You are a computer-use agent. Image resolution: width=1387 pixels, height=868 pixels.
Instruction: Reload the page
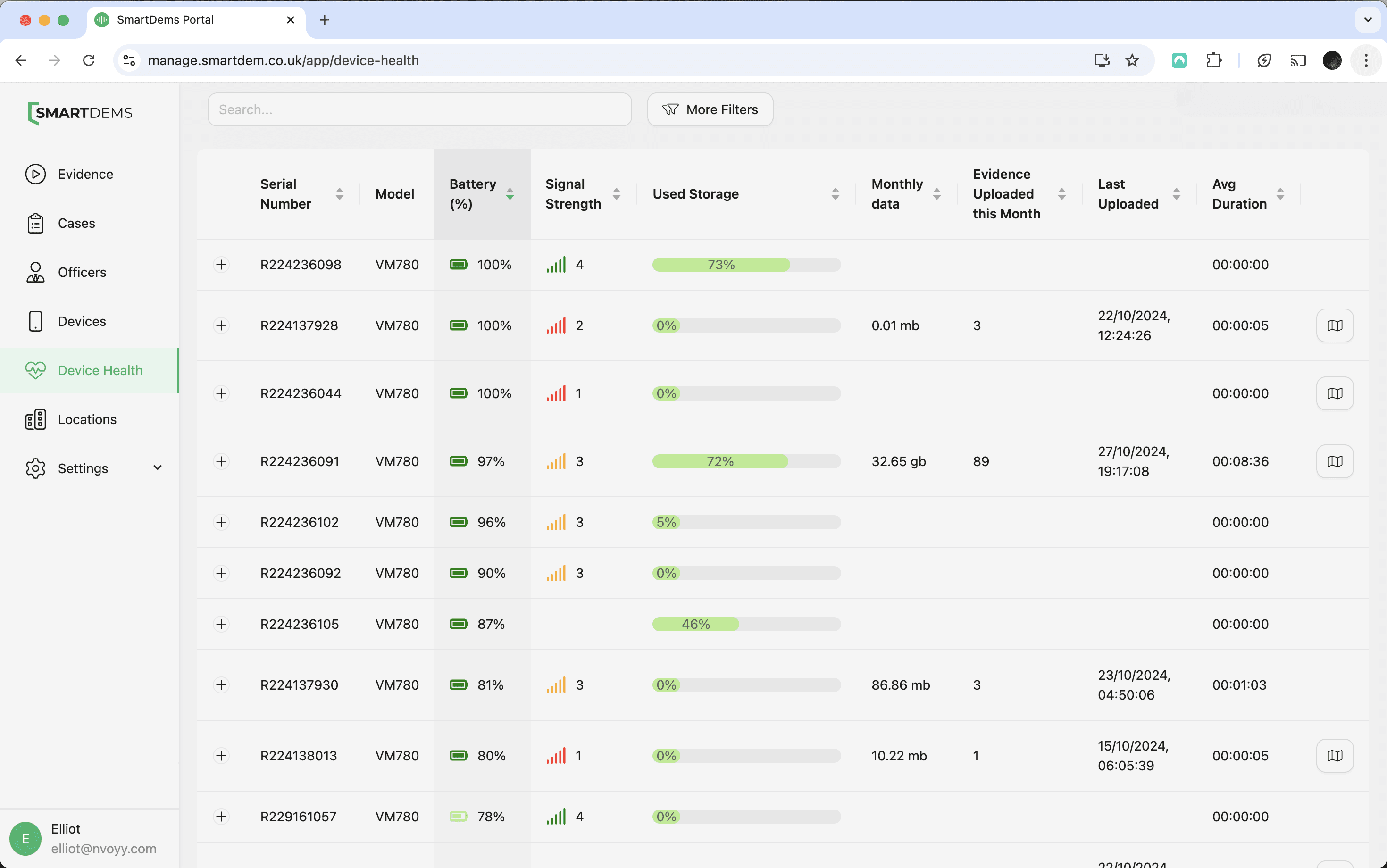pyautogui.click(x=88, y=60)
